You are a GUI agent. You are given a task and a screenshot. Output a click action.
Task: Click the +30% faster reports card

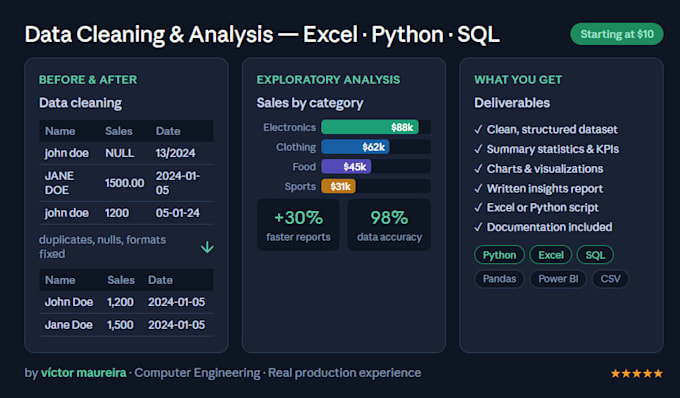pyautogui.click(x=298, y=225)
